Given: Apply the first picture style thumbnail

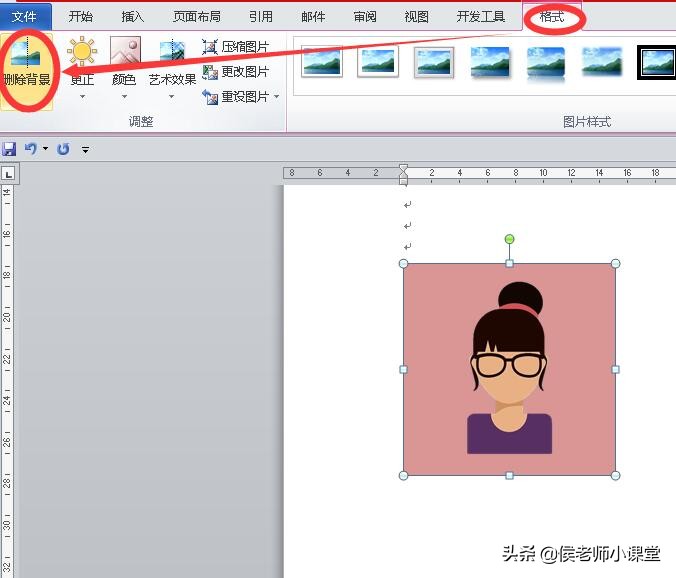Looking at the screenshot, I should click(322, 62).
